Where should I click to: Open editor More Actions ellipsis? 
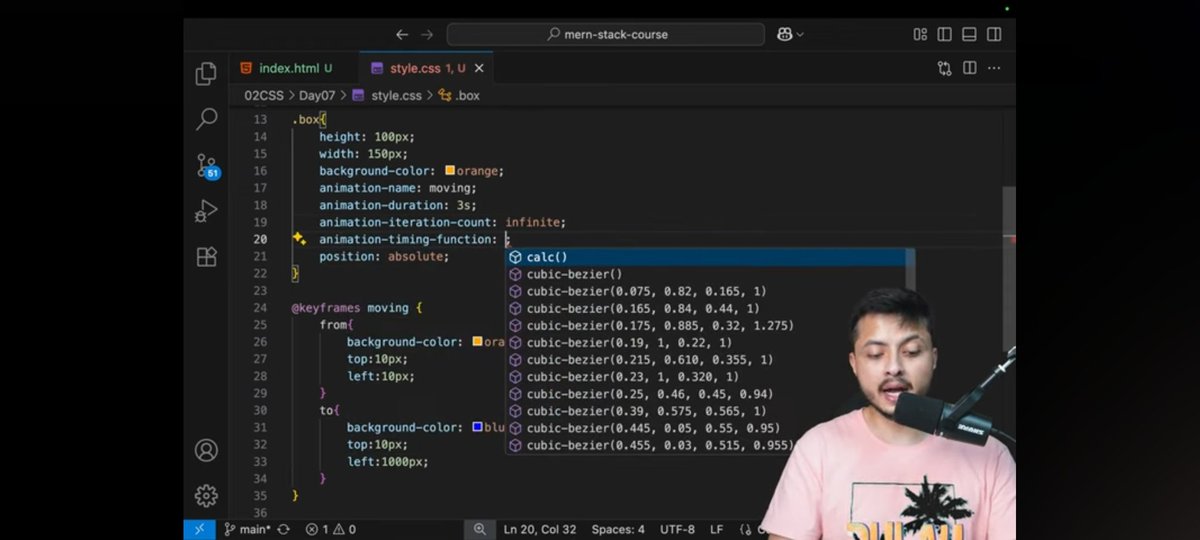coord(994,68)
